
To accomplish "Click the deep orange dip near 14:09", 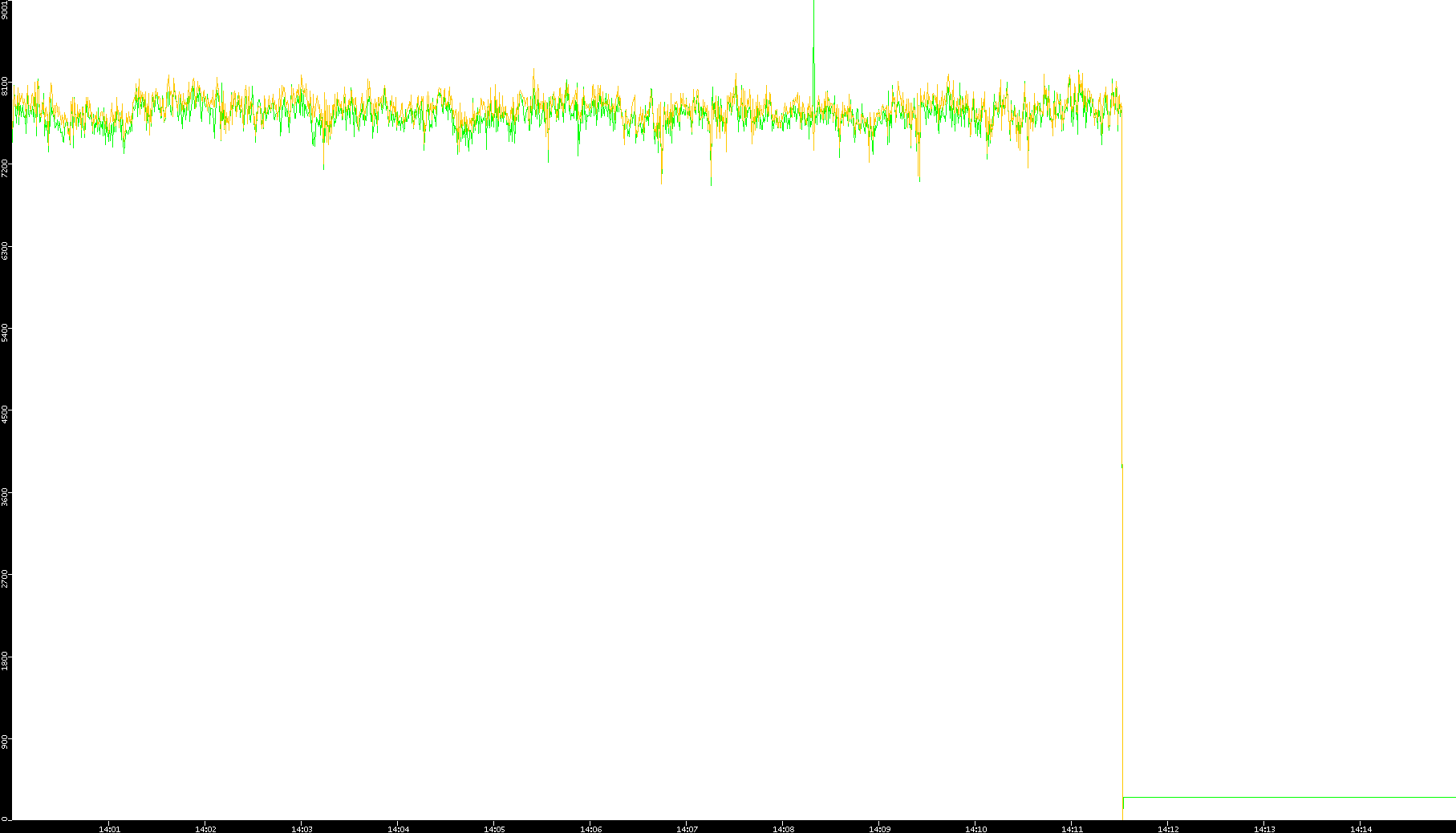I will coord(919,168).
